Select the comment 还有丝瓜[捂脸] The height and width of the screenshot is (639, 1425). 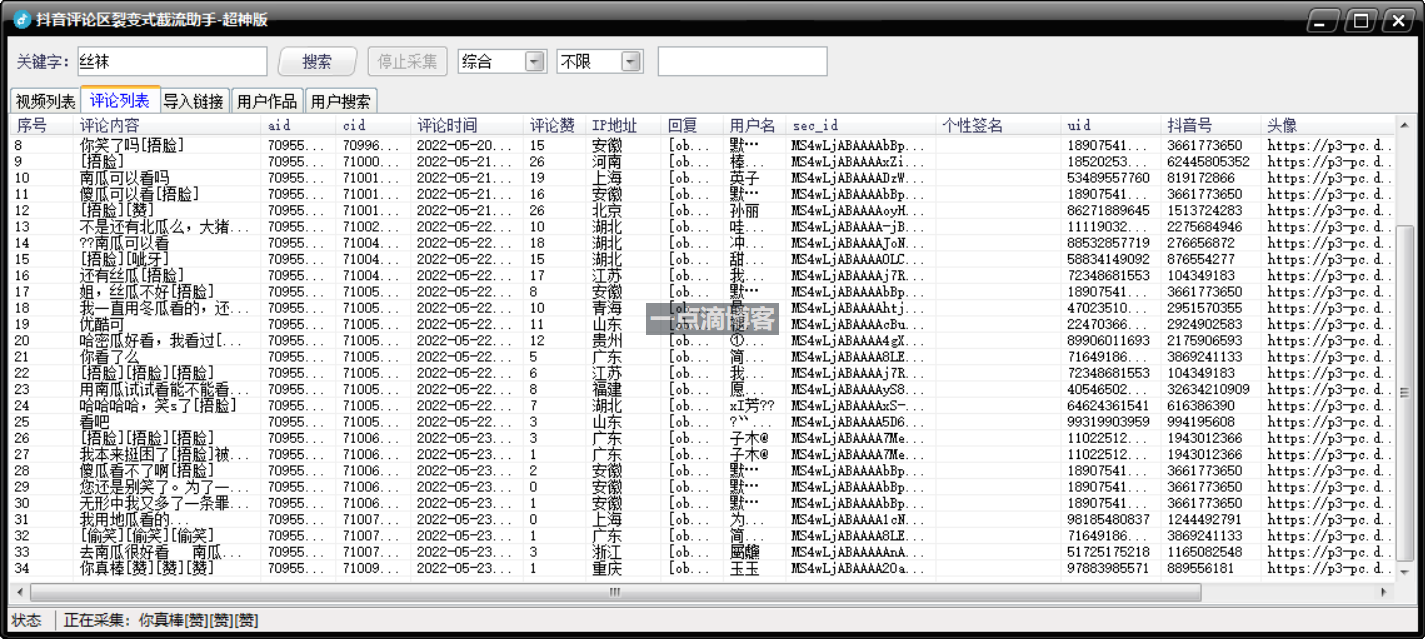(131, 275)
